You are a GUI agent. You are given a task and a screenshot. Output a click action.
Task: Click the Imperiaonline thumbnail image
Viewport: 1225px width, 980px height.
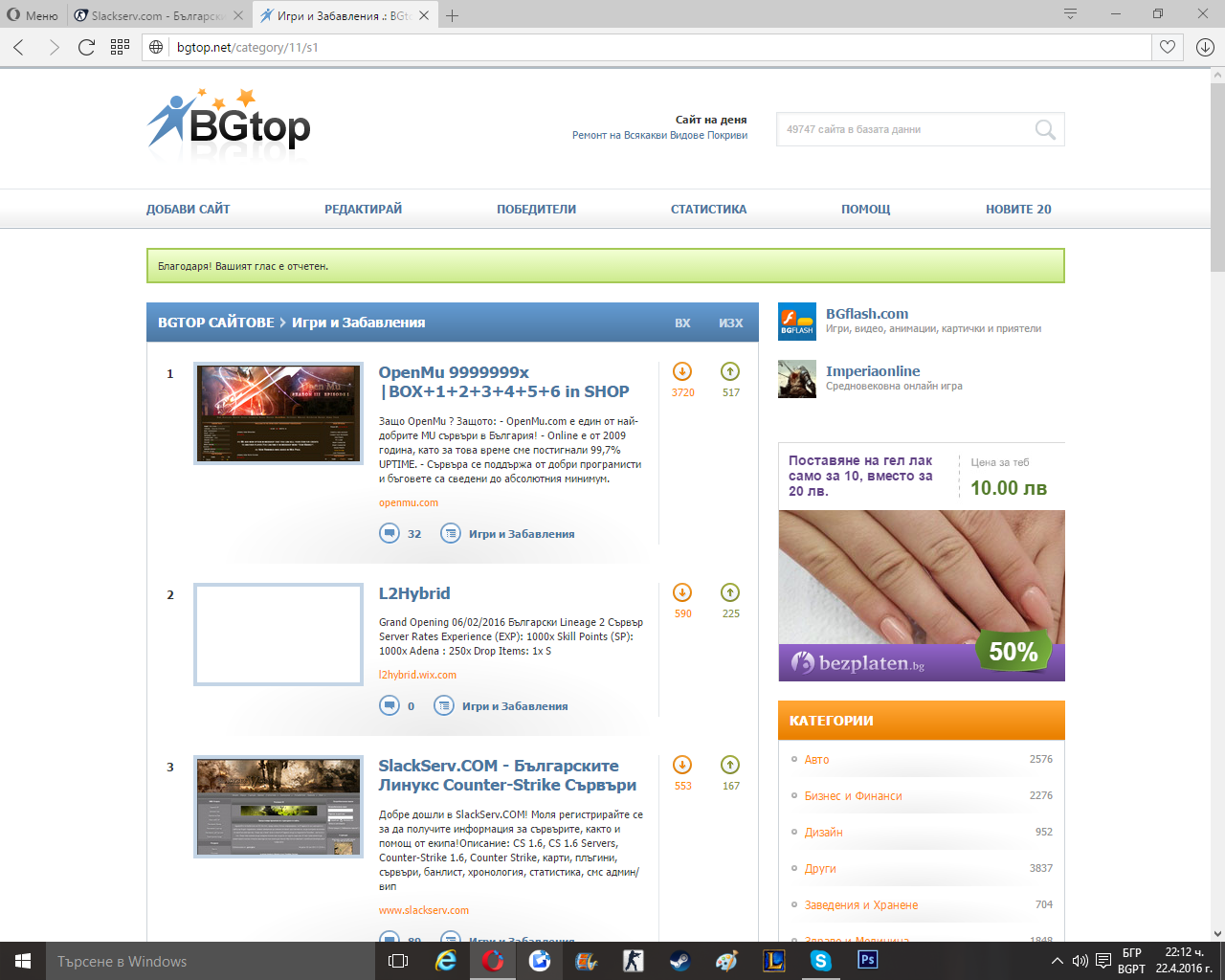[x=797, y=379]
